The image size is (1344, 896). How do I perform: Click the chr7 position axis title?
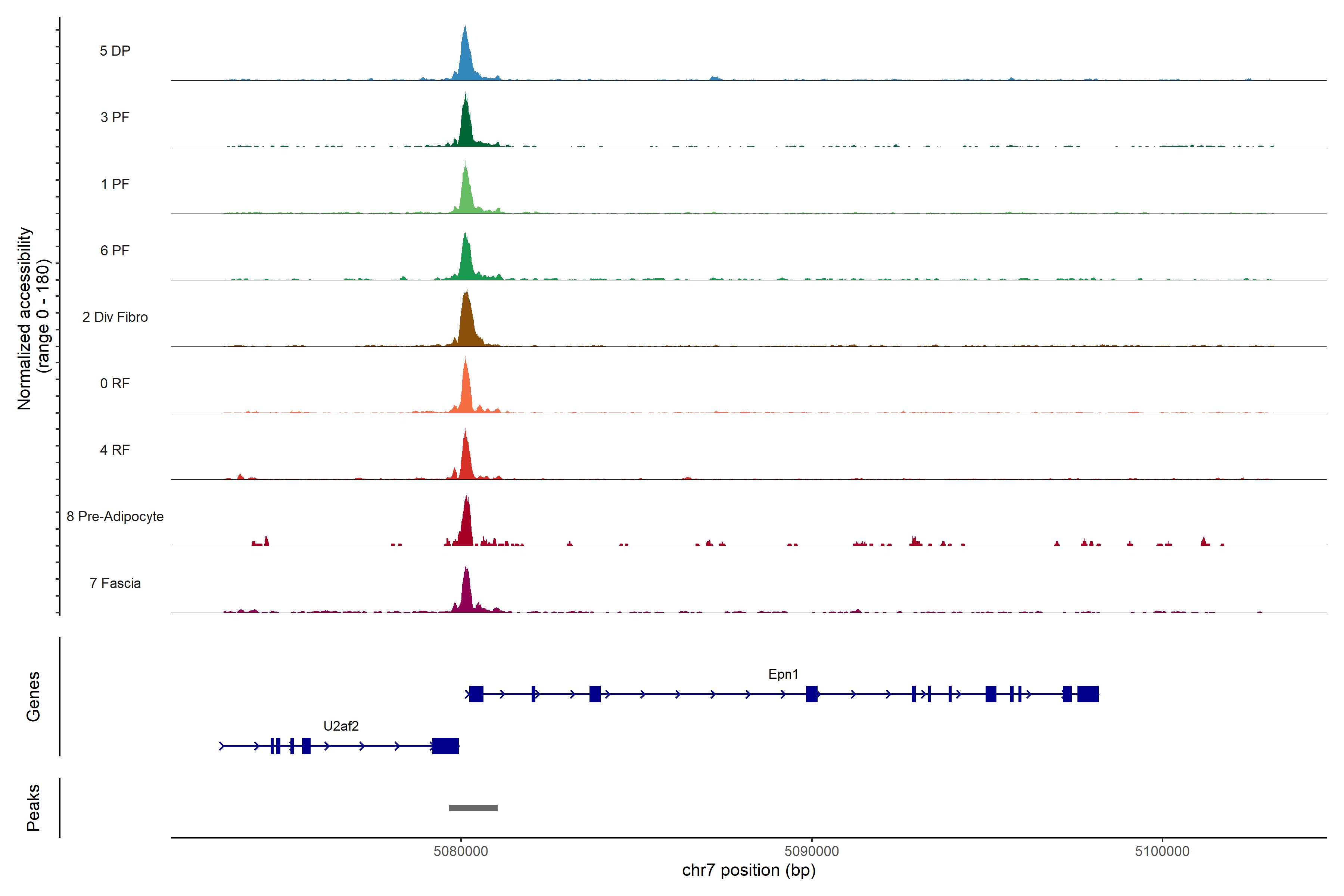point(749,871)
